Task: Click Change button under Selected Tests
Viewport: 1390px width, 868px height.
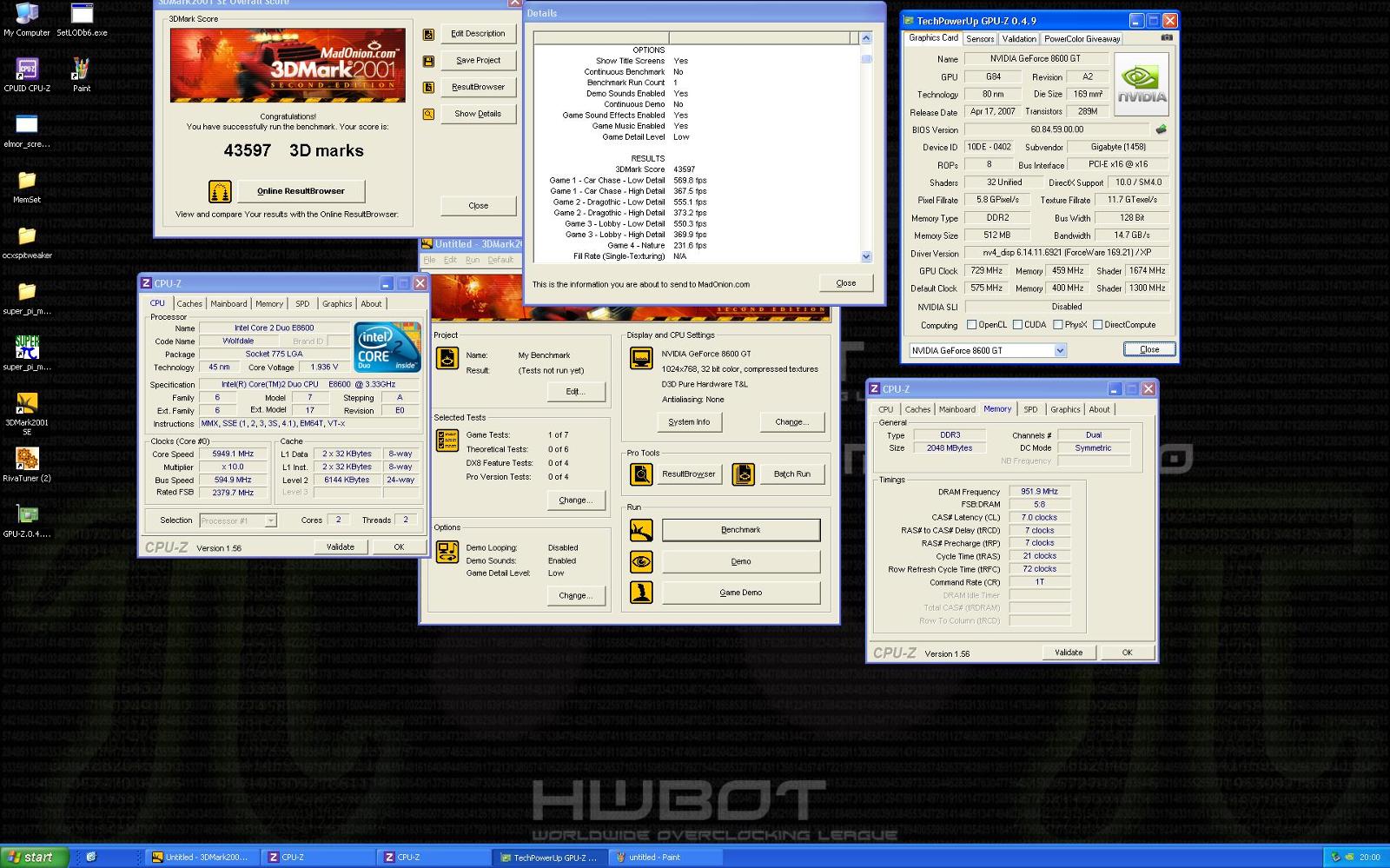Action: coord(575,500)
